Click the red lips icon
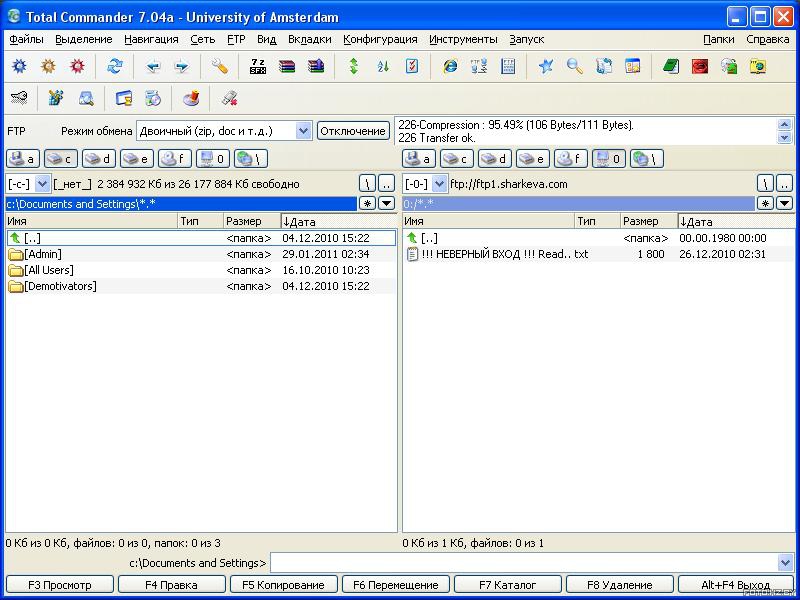The image size is (800, 600). [700, 66]
